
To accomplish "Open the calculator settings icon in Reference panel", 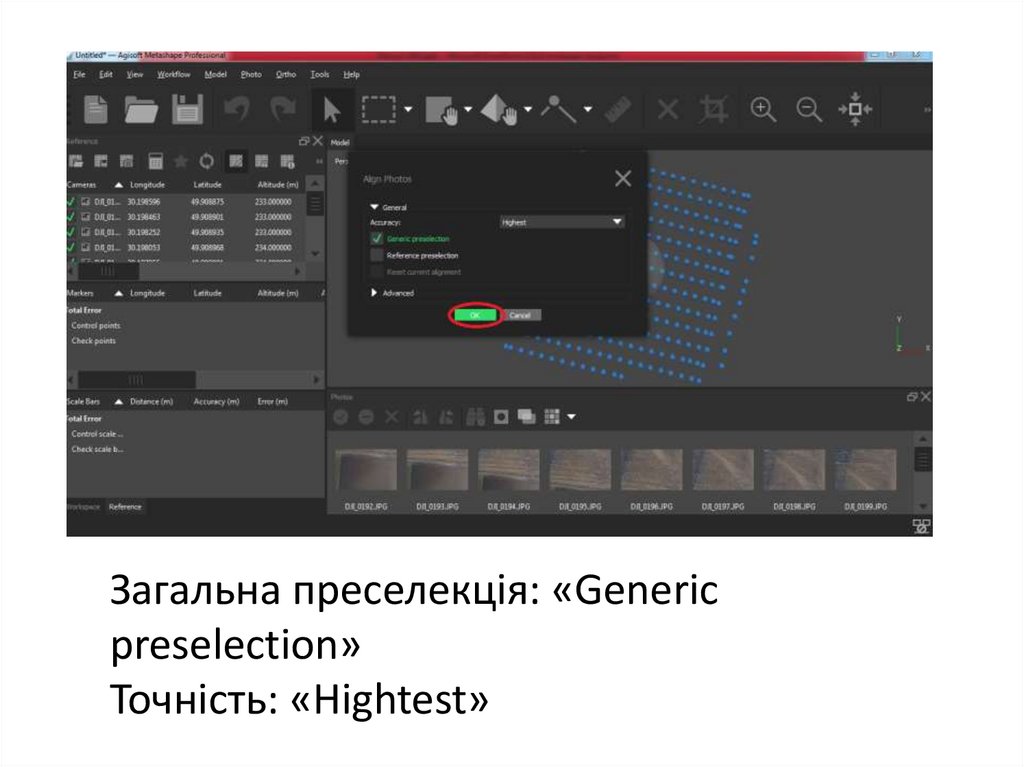I will pyautogui.click(x=155, y=161).
